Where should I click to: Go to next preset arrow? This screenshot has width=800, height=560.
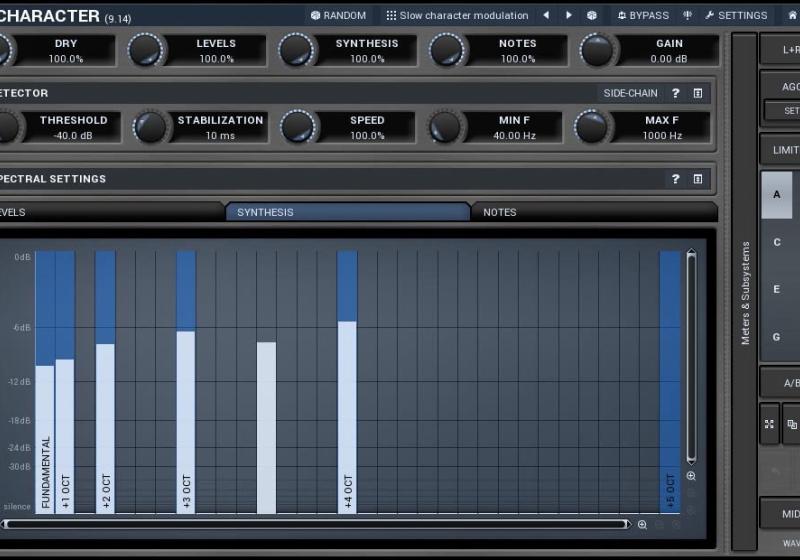point(569,15)
